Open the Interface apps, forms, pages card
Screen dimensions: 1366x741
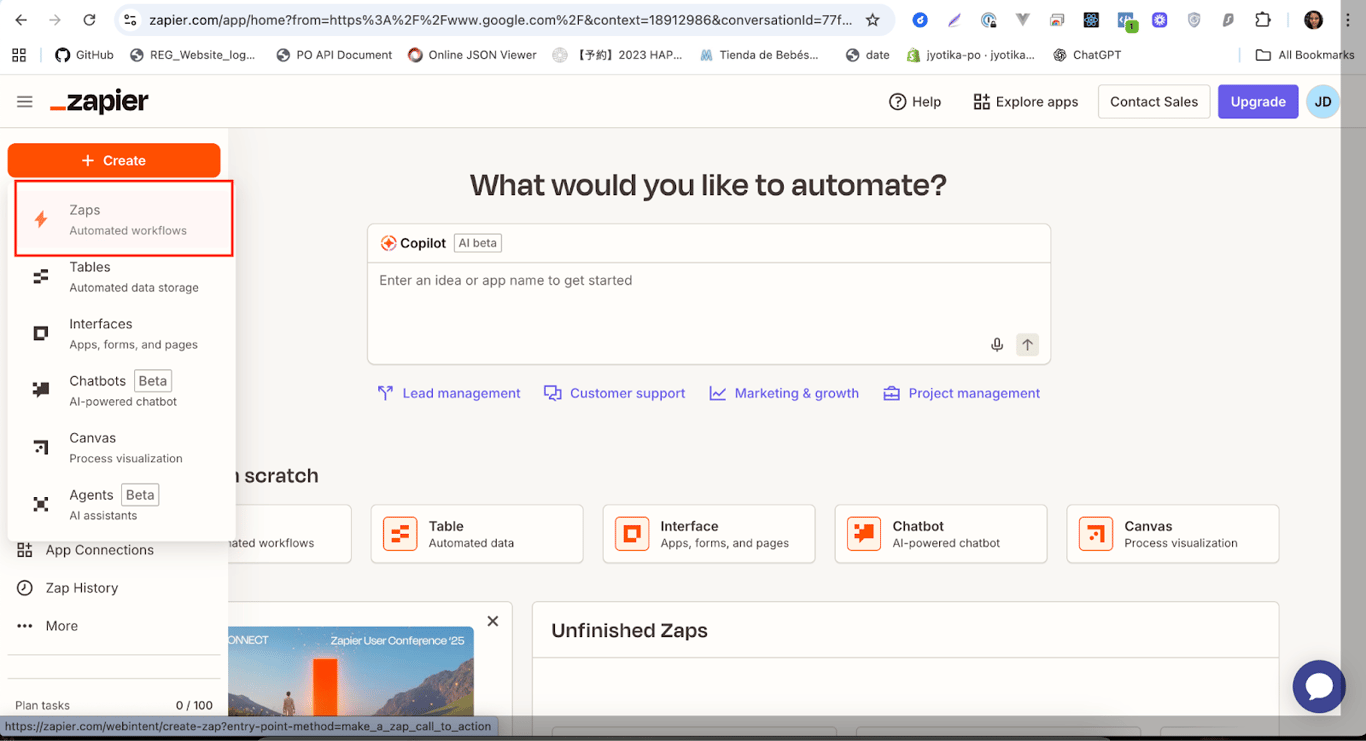tap(709, 534)
